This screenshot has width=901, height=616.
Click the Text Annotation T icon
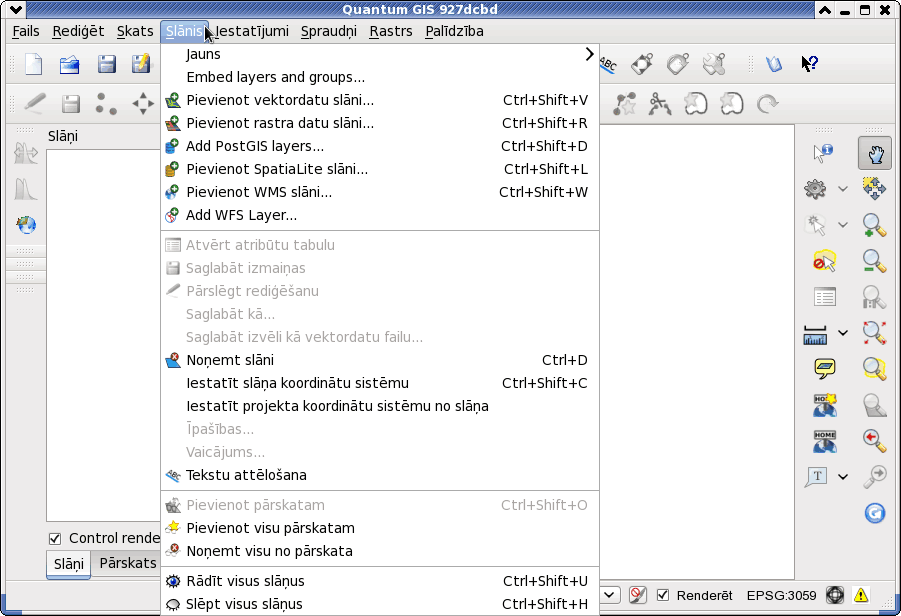coord(817,476)
